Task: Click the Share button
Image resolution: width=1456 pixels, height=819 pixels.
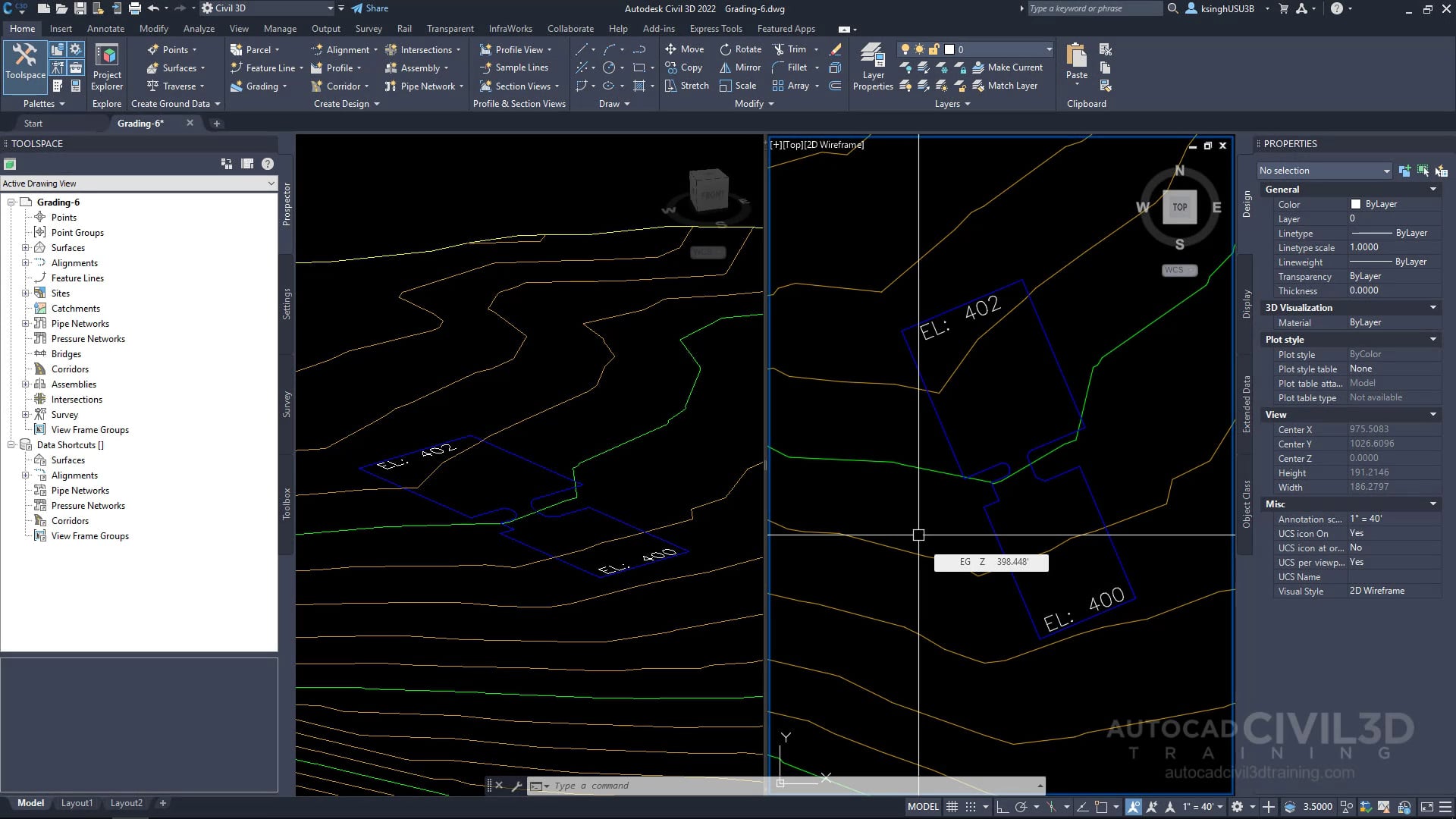Action: pos(369,8)
